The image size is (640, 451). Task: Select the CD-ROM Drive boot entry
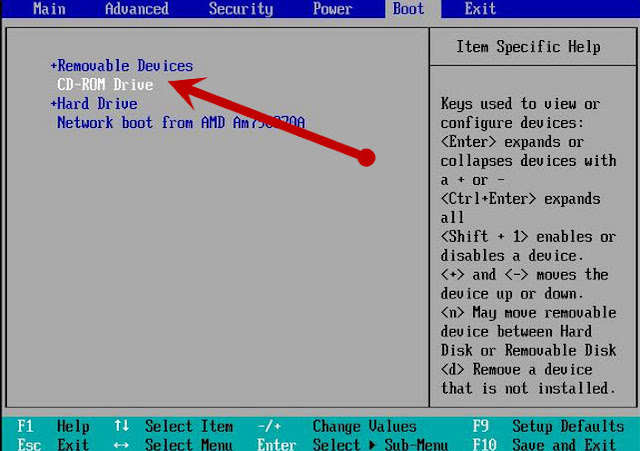click(105, 84)
